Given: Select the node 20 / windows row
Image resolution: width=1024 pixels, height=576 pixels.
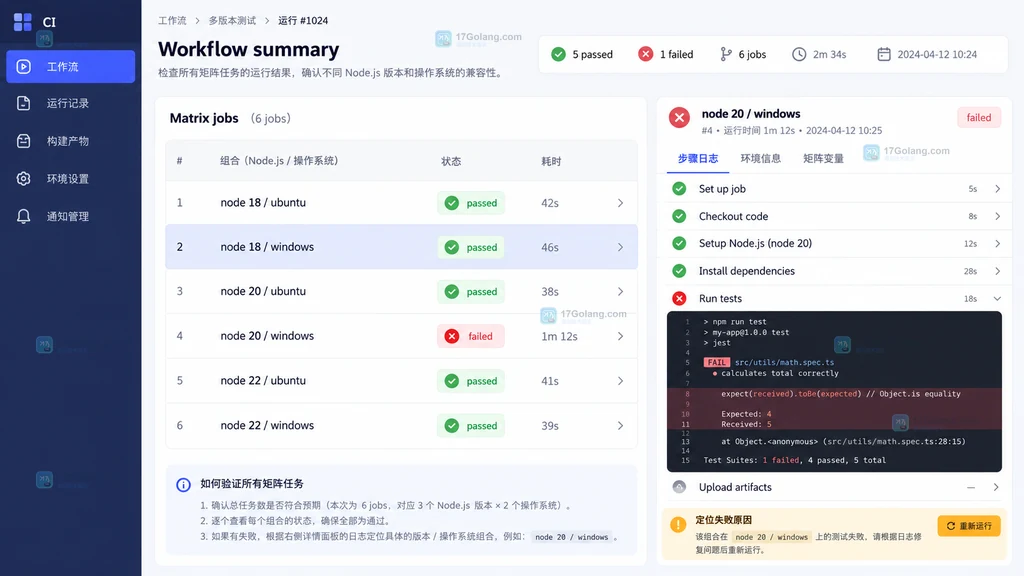Looking at the screenshot, I should coord(402,336).
